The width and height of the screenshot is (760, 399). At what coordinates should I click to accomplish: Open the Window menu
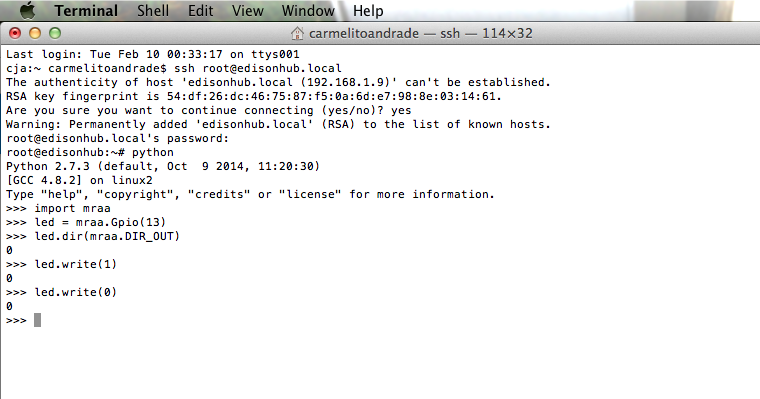[x=308, y=11]
